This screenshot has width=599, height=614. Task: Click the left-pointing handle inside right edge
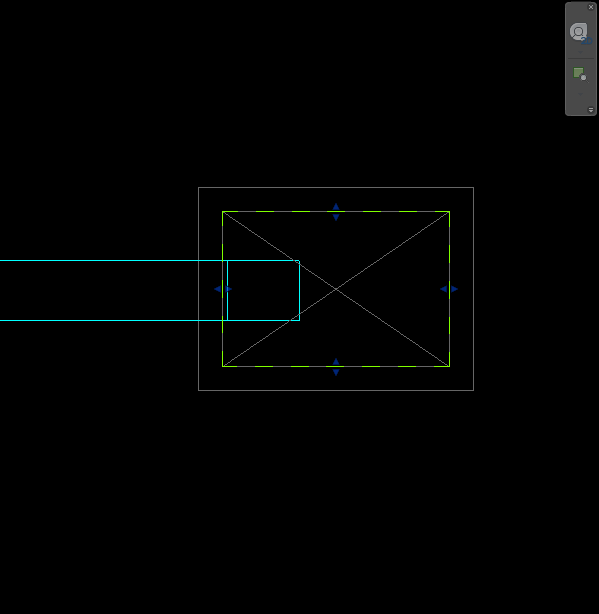click(443, 289)
